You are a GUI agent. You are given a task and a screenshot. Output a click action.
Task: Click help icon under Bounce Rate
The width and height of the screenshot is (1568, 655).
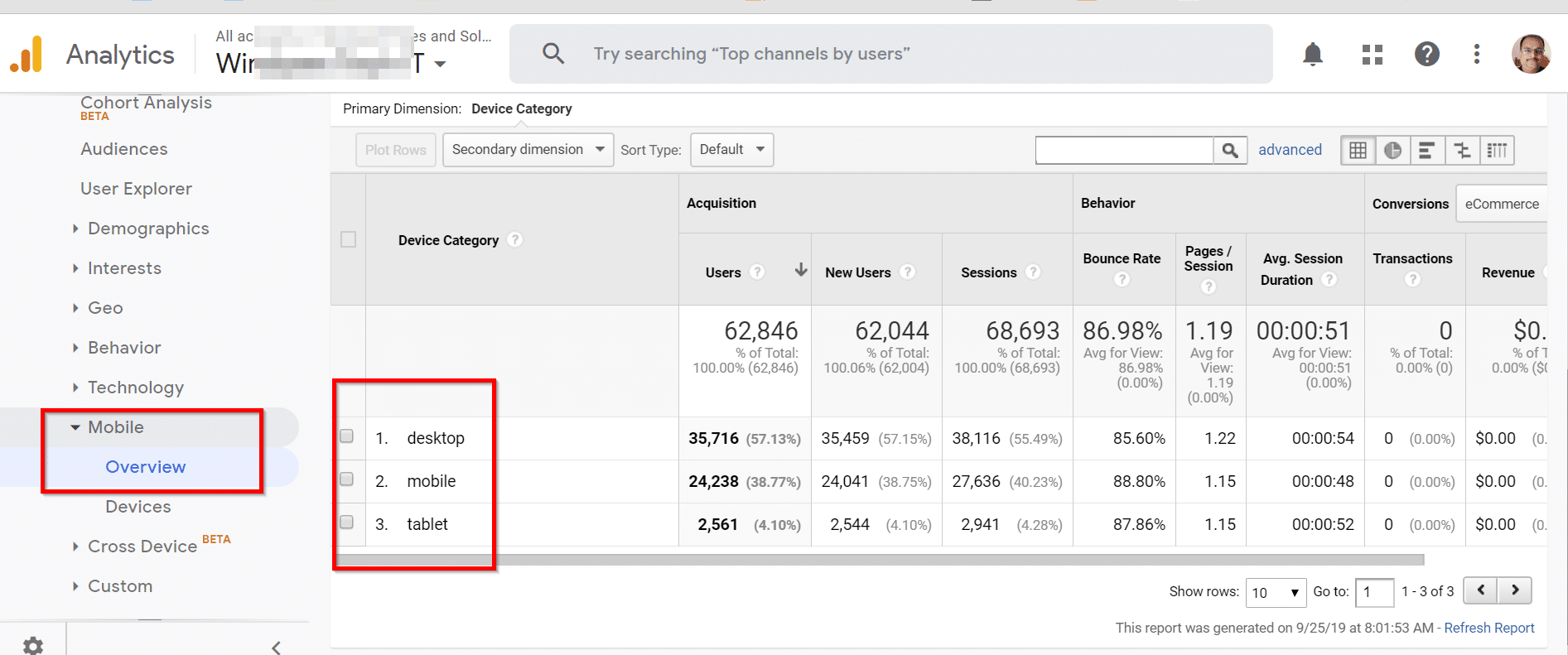point(1122,279)
